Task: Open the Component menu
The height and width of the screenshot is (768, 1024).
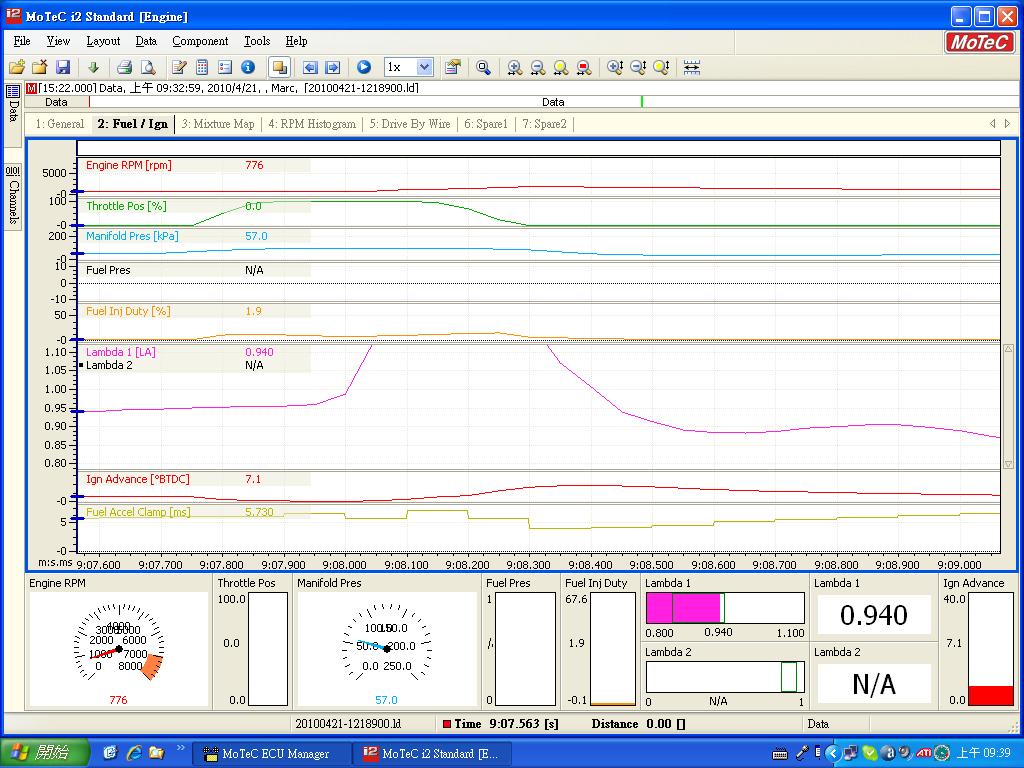Action: (200, 41)
